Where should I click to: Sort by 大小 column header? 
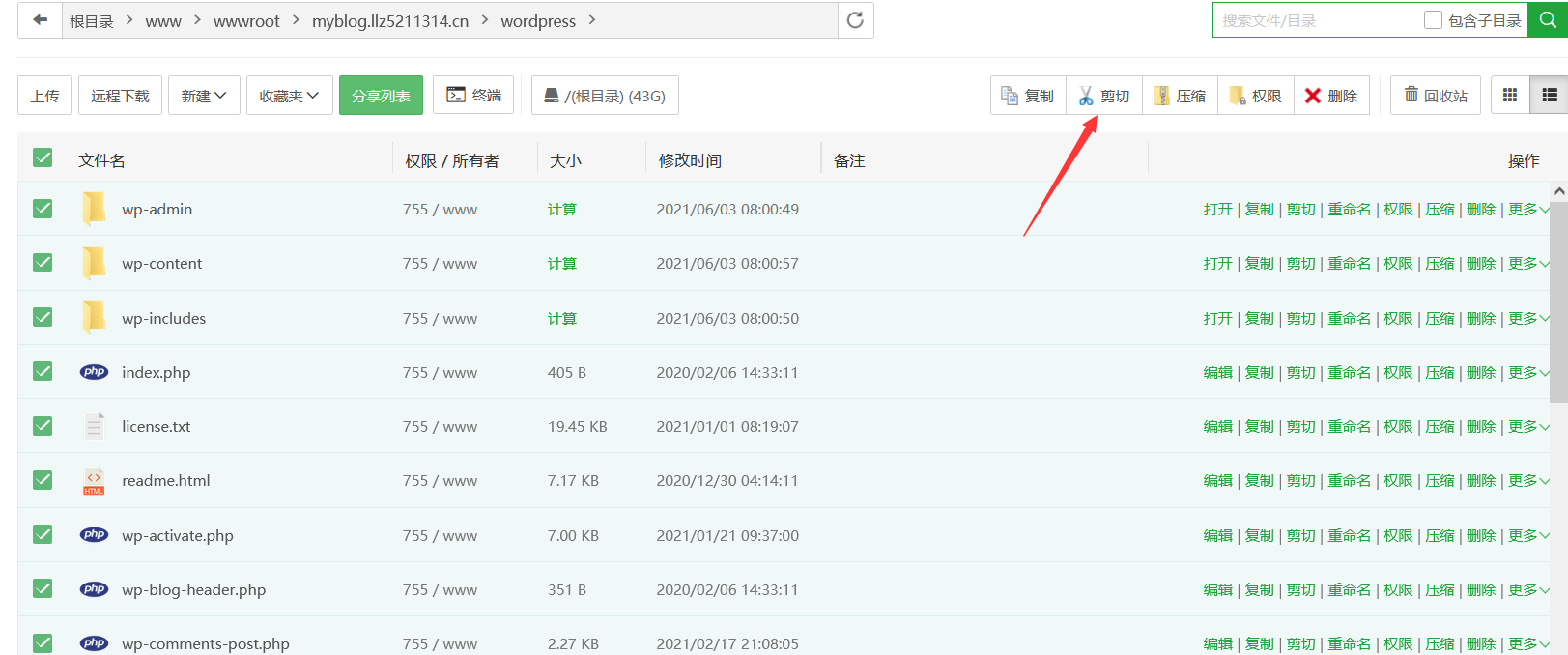click(565, 160)
